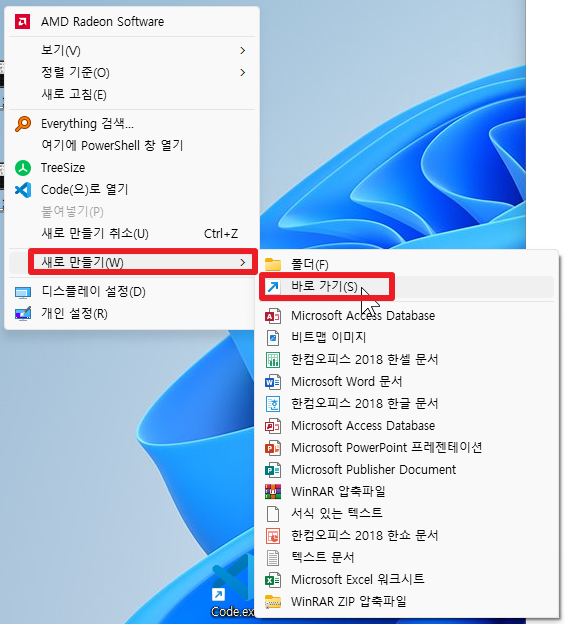The image size is (565, 624).
Task: Expand the 보기(V) submenu arrow
Action: click(x=243, y=51)
